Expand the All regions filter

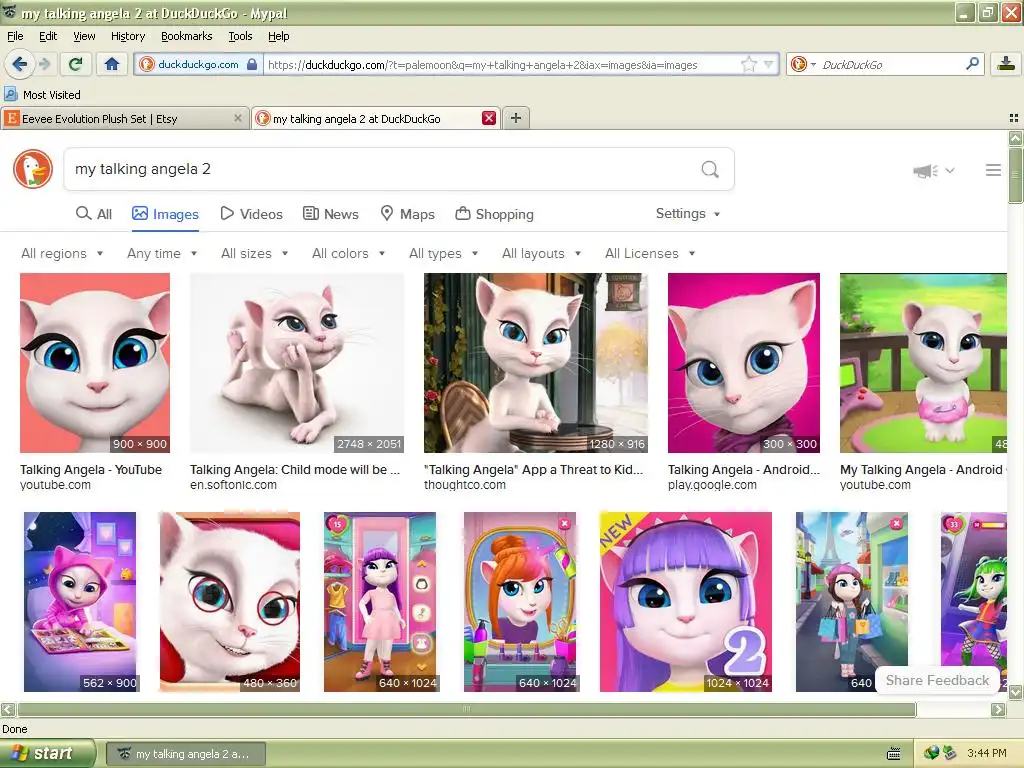pyautogui.click(x=62, y=253)
